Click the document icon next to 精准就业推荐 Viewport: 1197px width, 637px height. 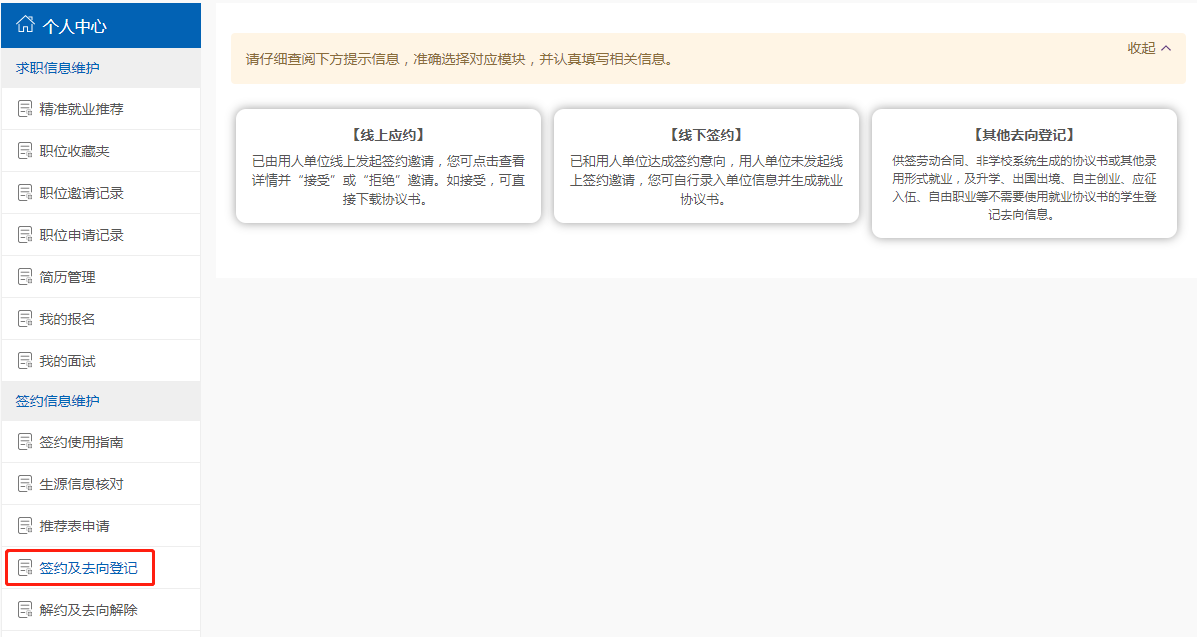point(25,109)
